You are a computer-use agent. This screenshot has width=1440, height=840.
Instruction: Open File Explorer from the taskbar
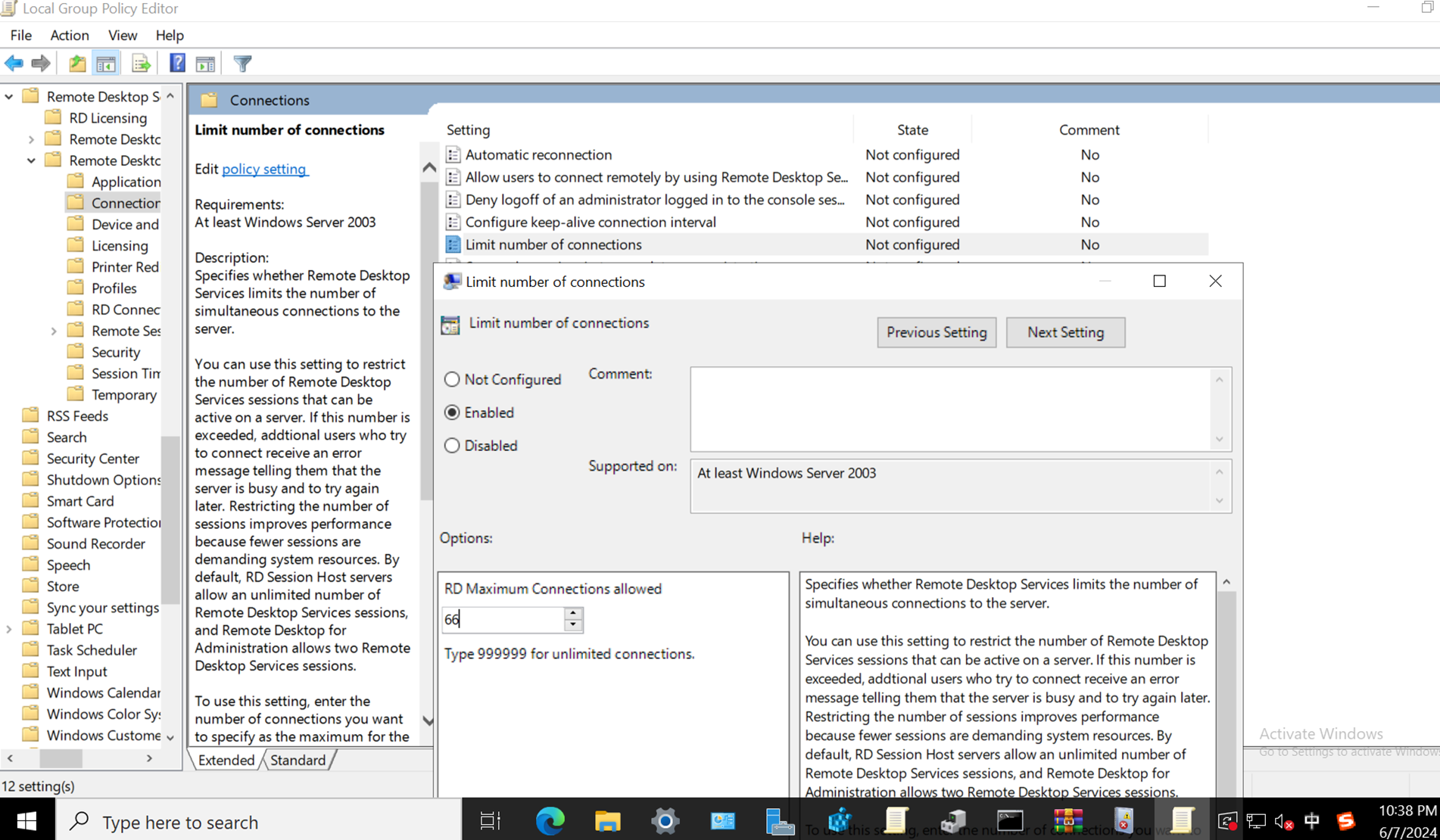[607, 821]
